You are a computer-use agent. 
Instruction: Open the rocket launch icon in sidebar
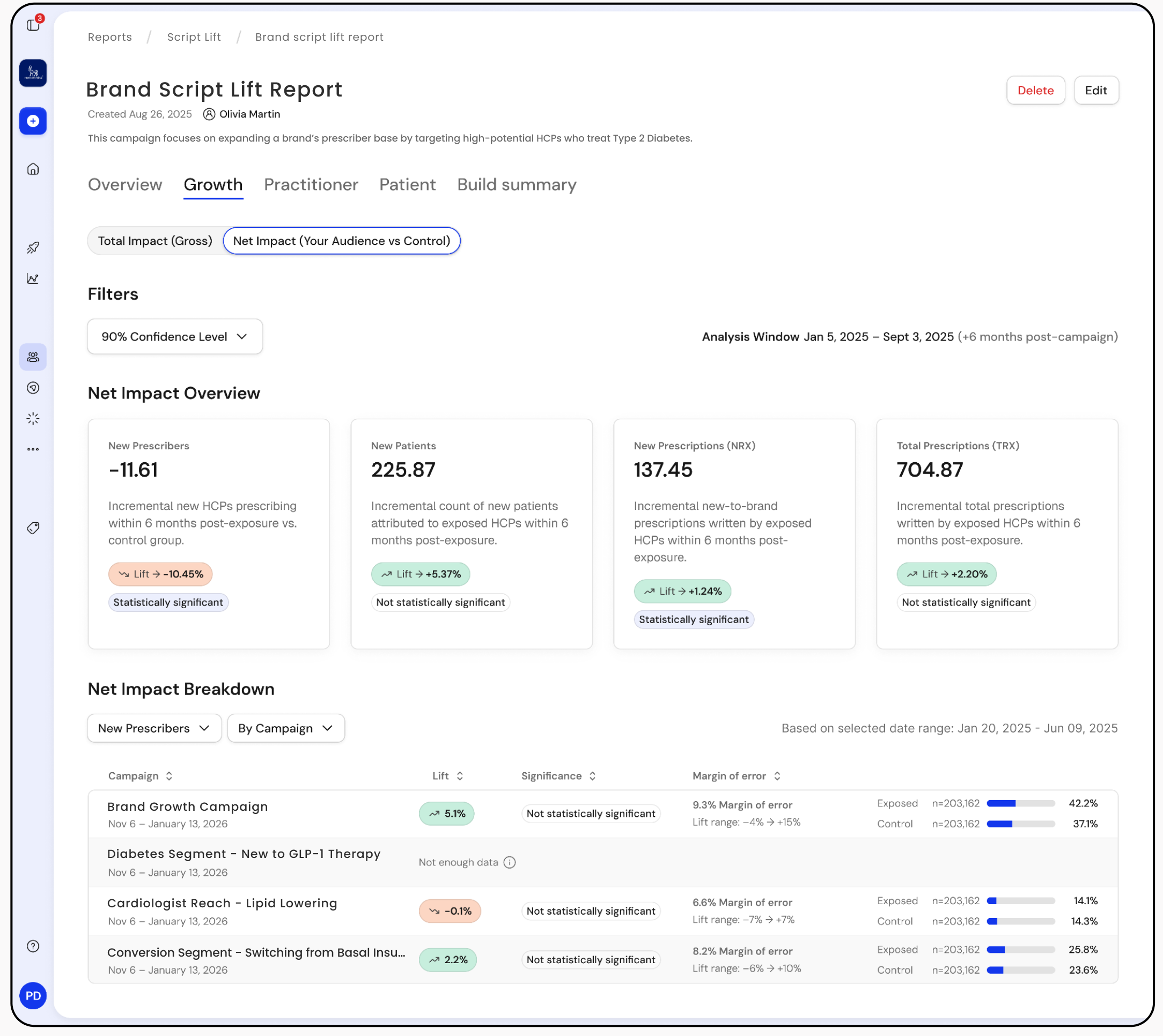tap(33, 248)
